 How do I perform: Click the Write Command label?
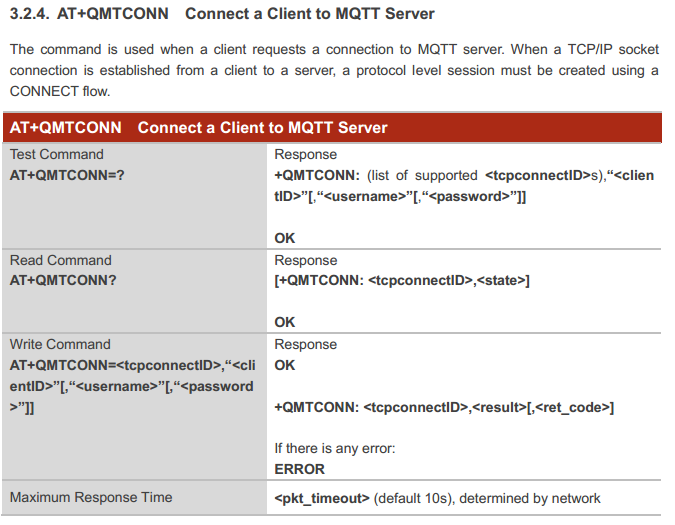click(x=60, y=344)
